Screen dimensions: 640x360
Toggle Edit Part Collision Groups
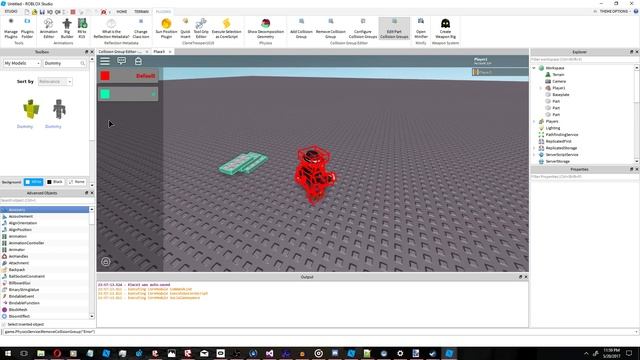pyautogui.click(x=394, y=28)
